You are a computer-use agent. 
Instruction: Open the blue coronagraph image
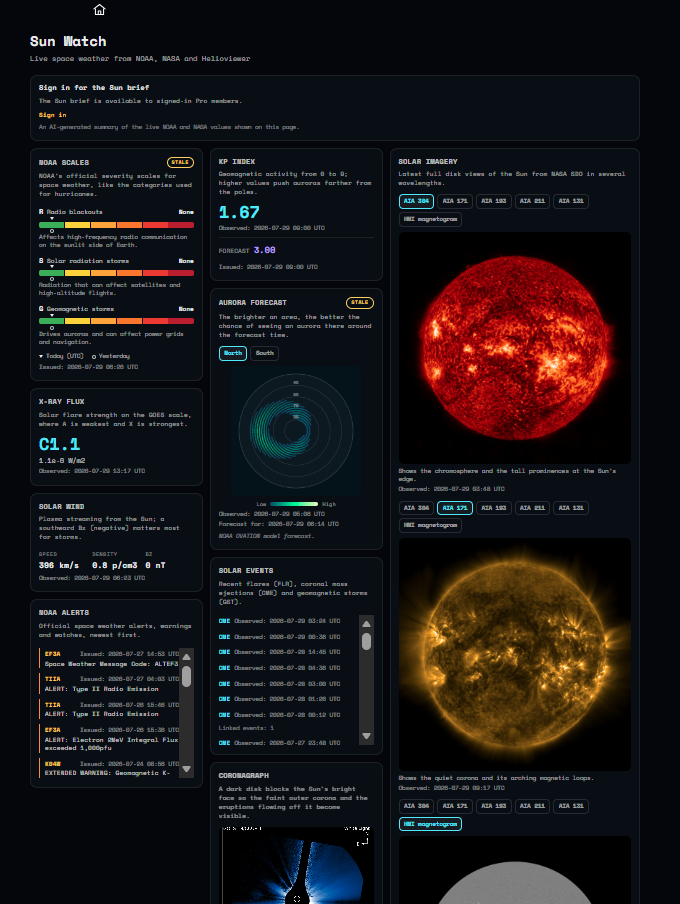coord(296,865)
